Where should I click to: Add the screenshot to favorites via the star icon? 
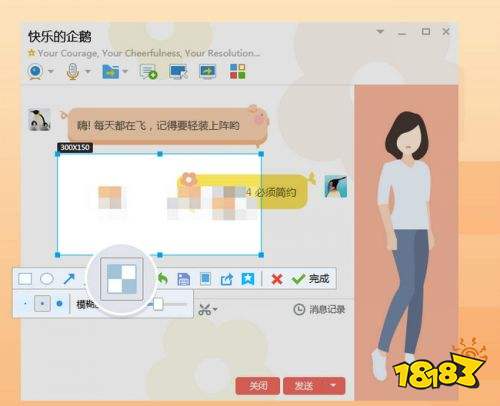pyautogui.click(x=248, y=279)
